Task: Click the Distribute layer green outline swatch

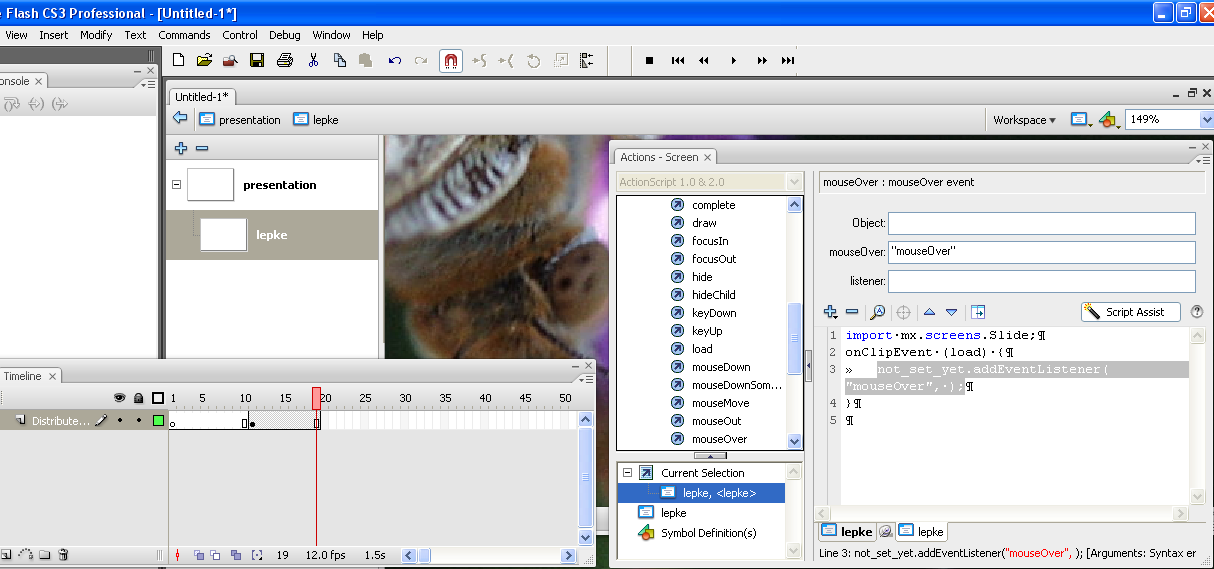Action: [x=158, y=421]
